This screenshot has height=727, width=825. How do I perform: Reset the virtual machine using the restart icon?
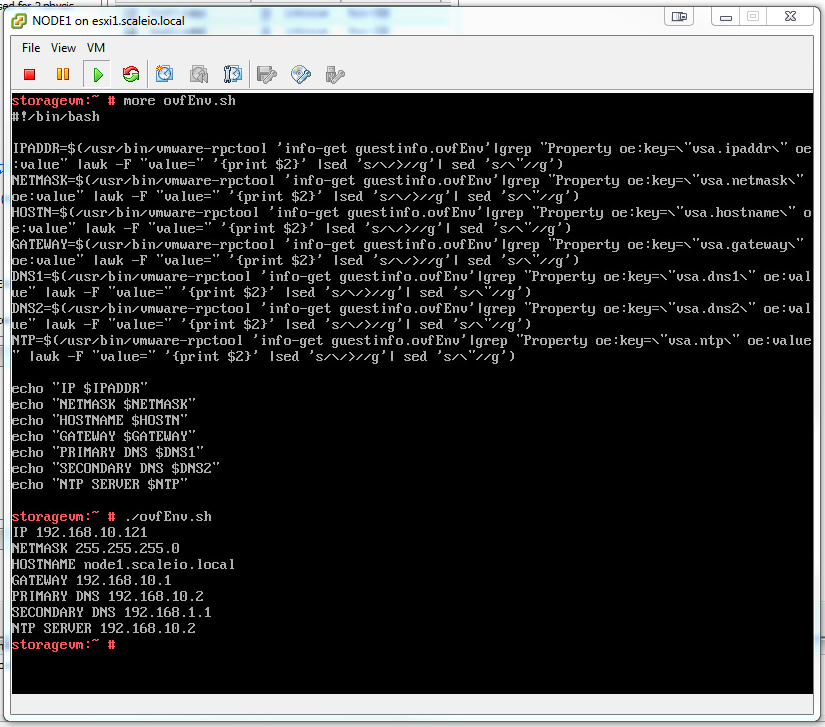(130, 74)
